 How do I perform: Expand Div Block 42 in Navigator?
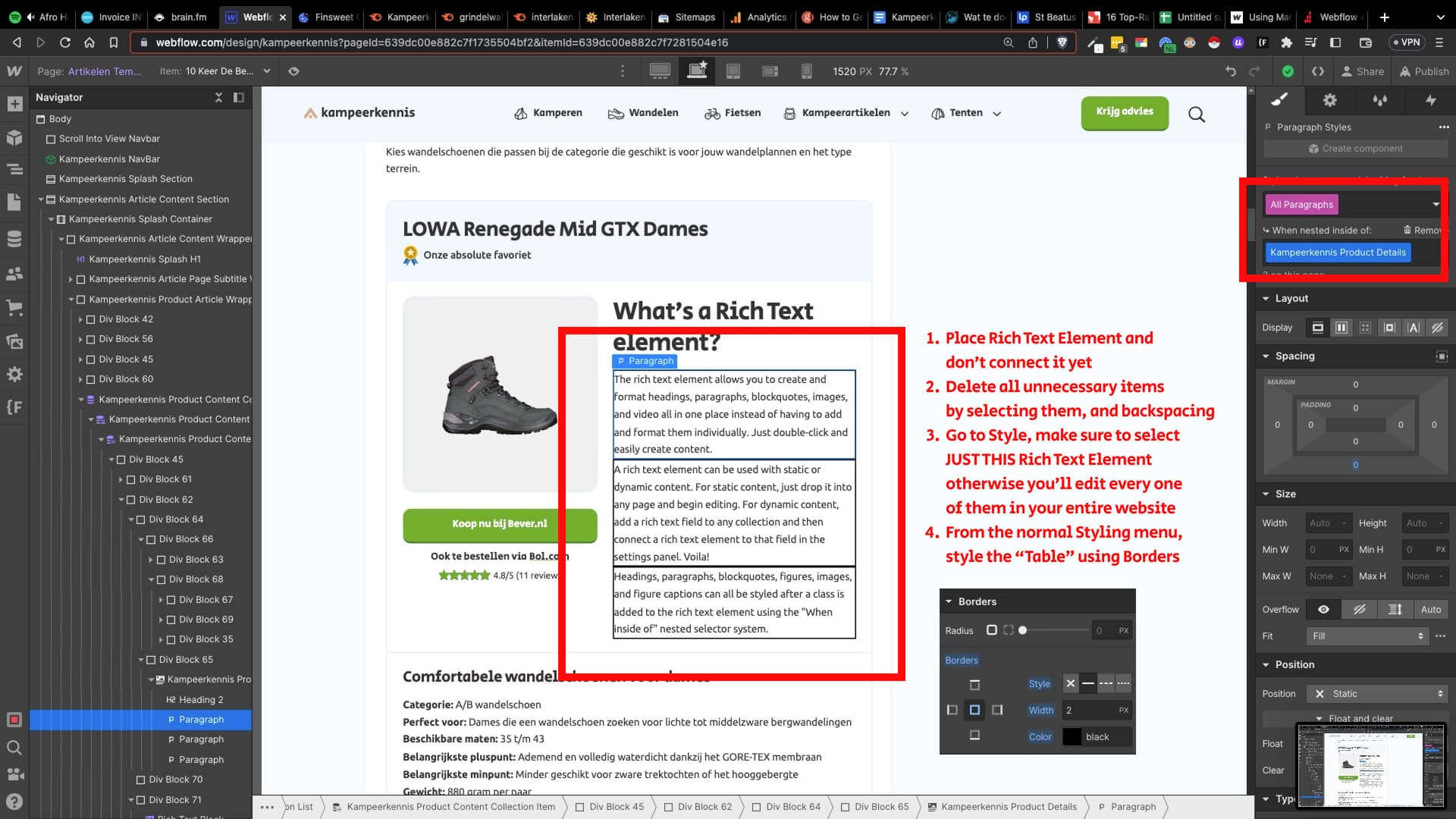point(81,319)
